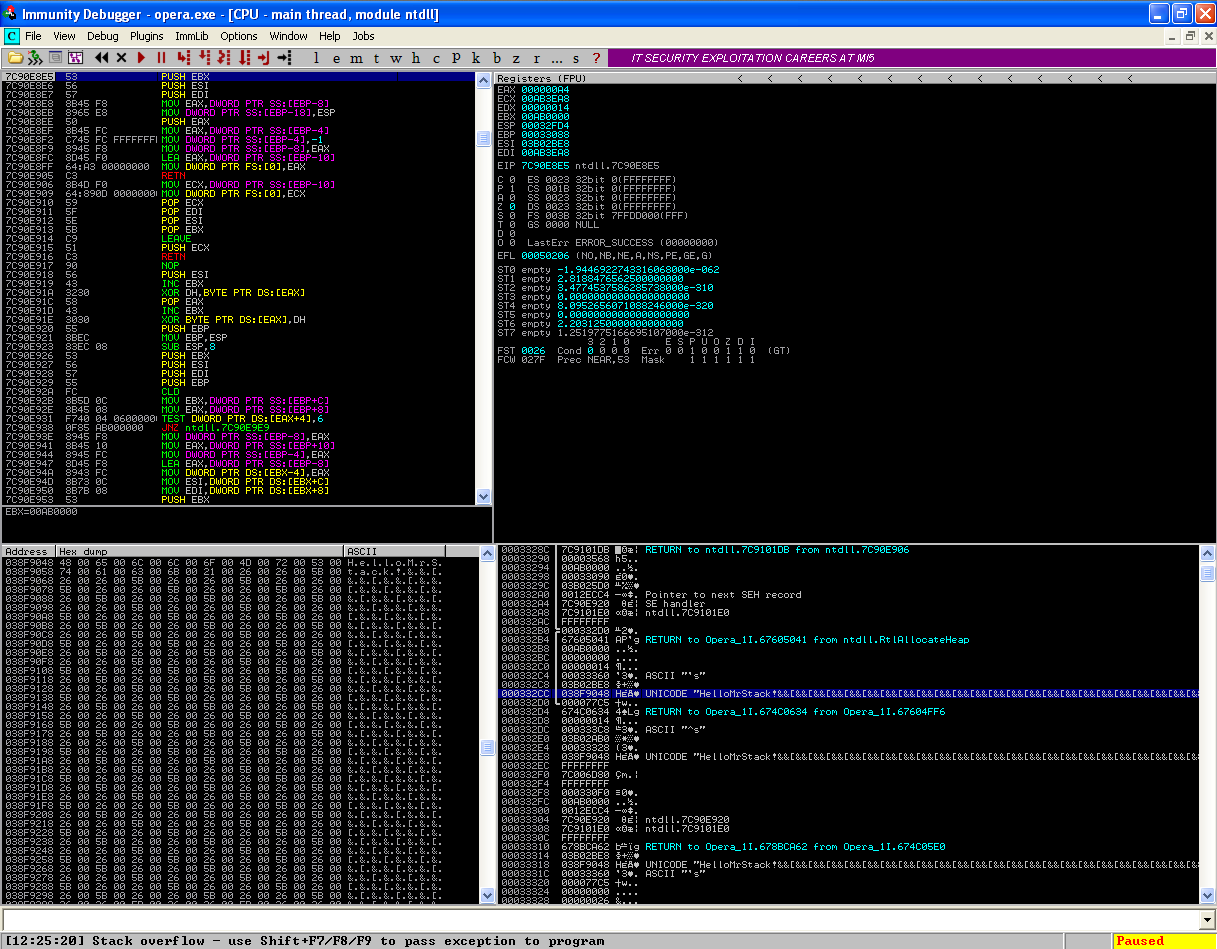This screenshot has width=1217, height=949.
Task: Open memory map with 'm' button
Action: tap(355, 58)
